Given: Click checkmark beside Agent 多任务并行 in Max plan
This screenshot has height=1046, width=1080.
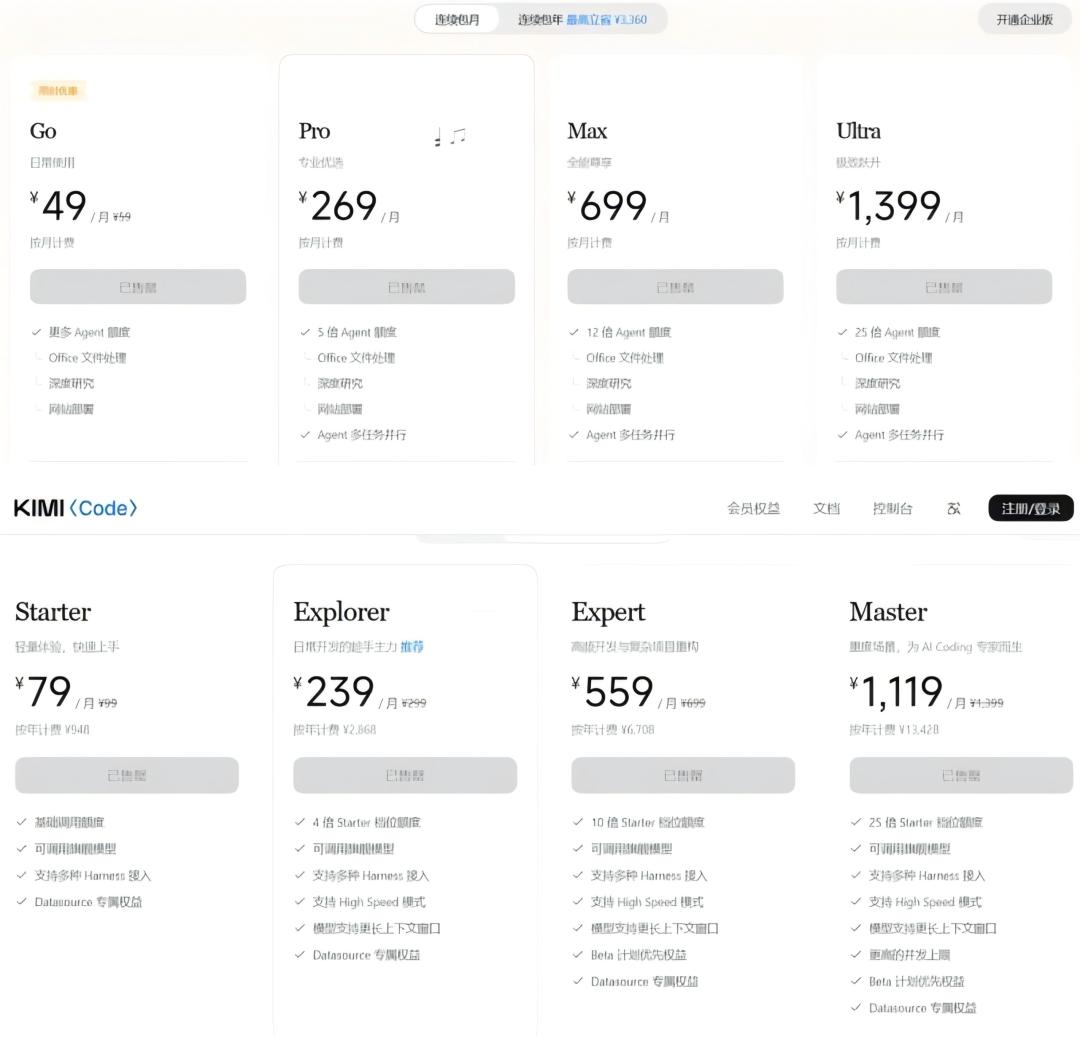Looking at the screenshot, I should point(574,435).
